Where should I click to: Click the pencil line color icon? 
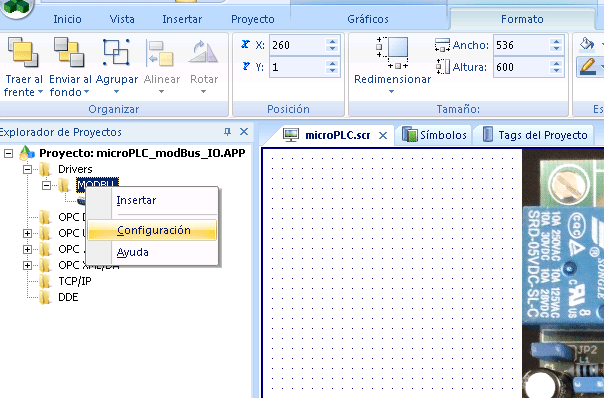[587, 67]
